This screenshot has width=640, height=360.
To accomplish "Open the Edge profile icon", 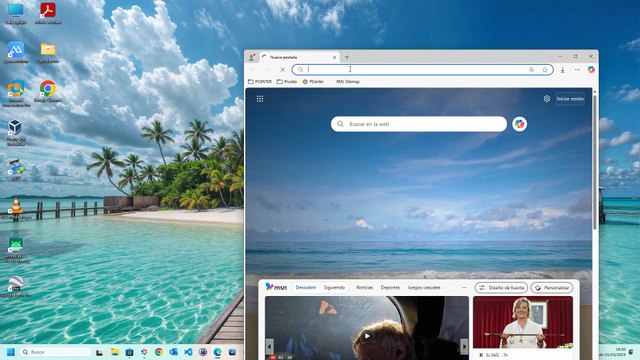I will click(x=252, y=57).
